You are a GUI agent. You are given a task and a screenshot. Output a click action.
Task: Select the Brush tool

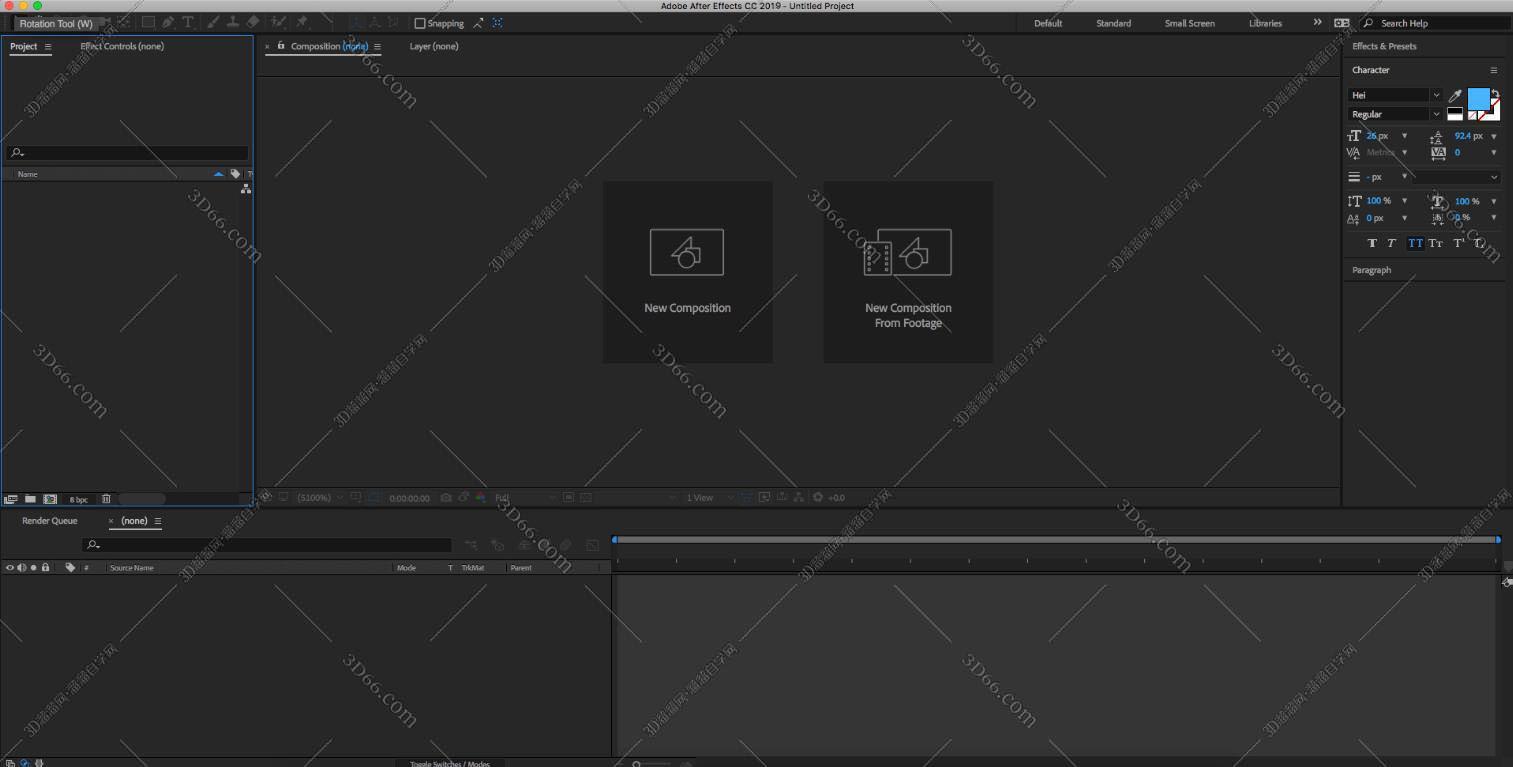213,22
